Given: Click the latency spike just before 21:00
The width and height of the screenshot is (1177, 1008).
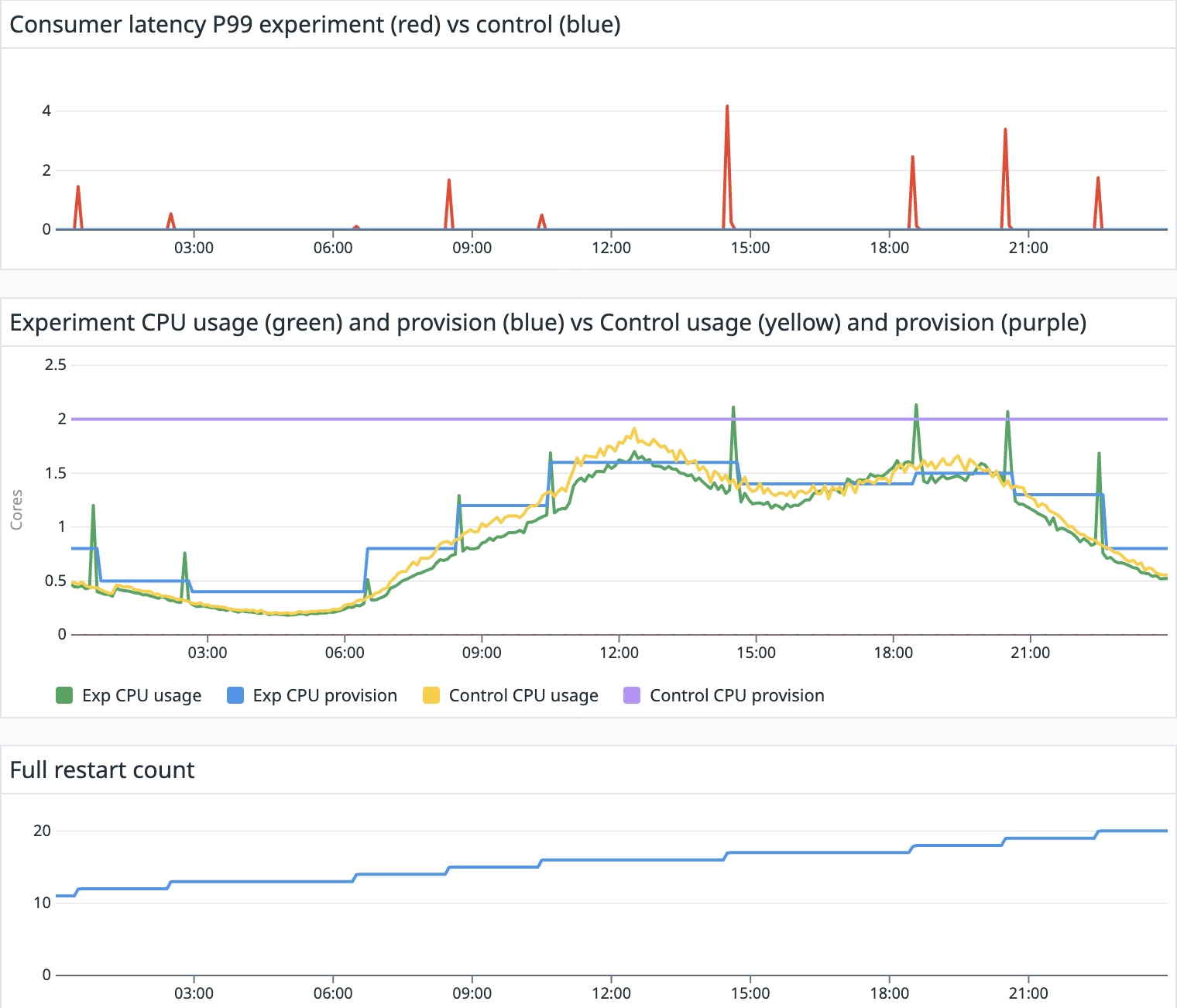Looking at the screenshot, I should 1005,132.
